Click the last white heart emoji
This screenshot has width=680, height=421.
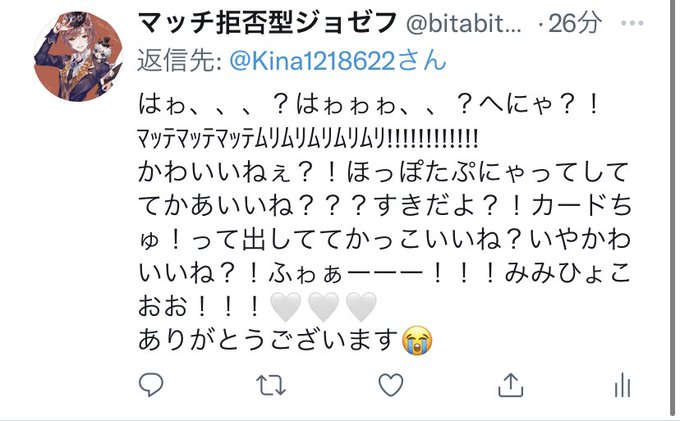click(361, 307)
